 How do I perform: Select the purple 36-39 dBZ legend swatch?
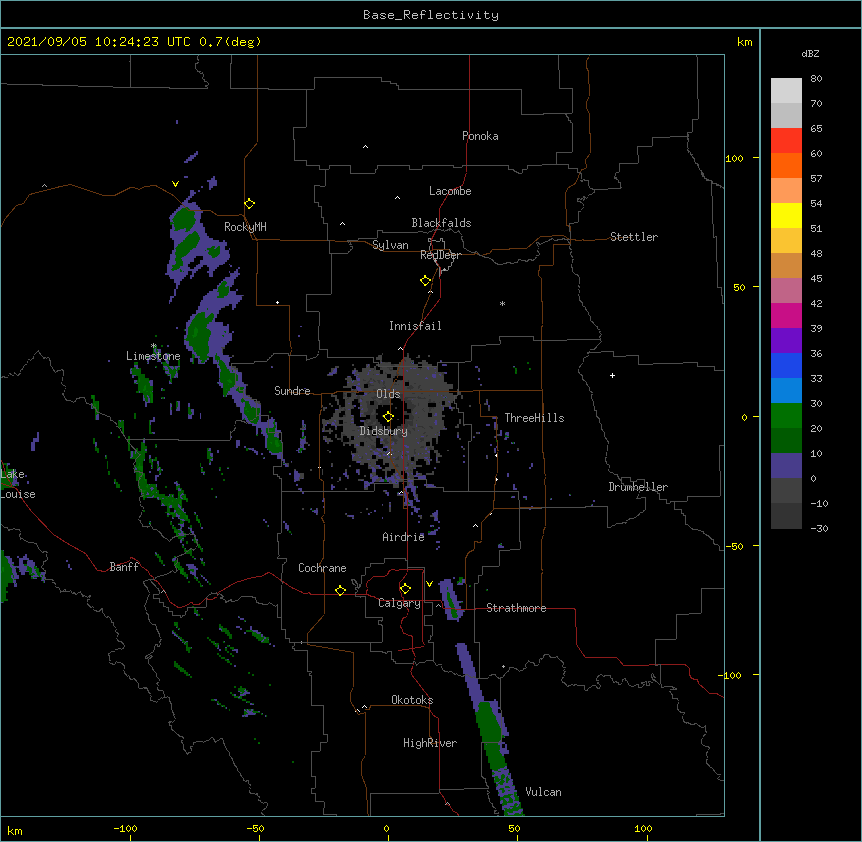[786, 341]
